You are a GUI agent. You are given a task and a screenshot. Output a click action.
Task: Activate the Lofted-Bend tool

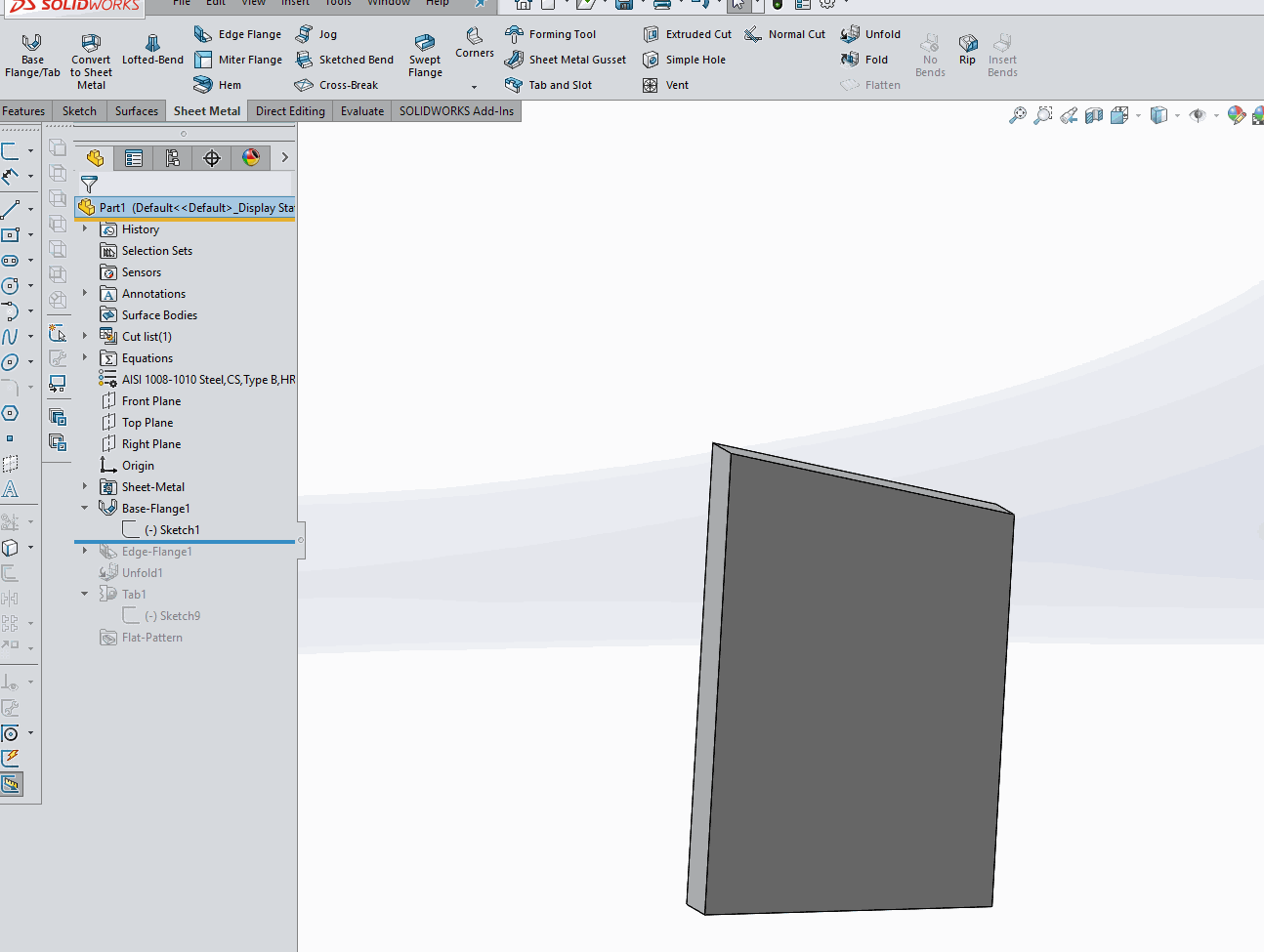tap(152, 51)
